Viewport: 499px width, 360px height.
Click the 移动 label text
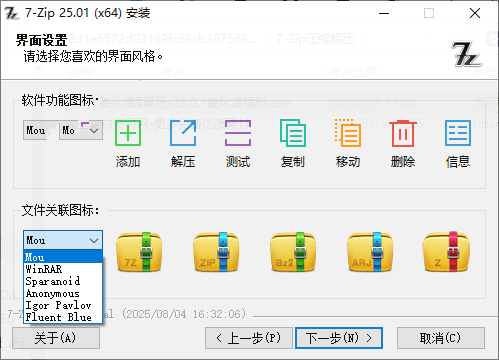(348, 162)
